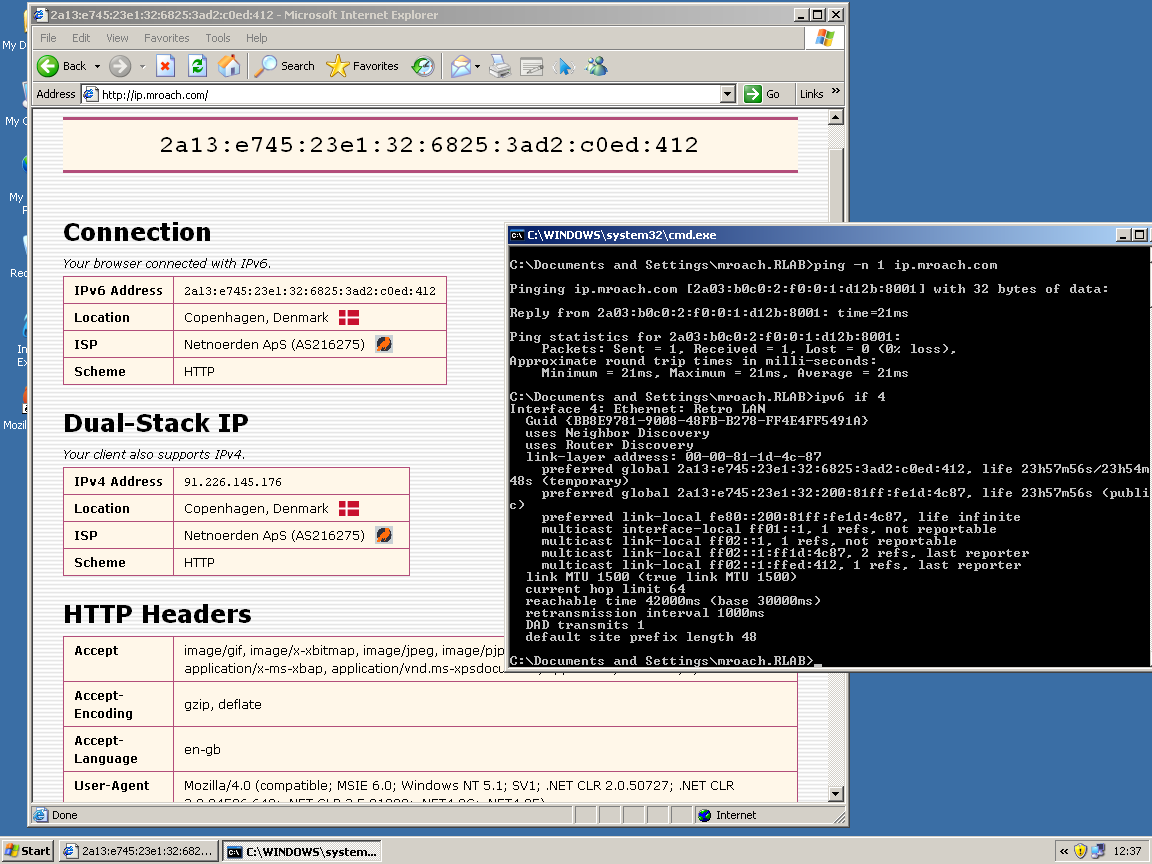Viewport: 1152px width, 864px height.
Task: Click the Connection heading
Action: (137, 232)
